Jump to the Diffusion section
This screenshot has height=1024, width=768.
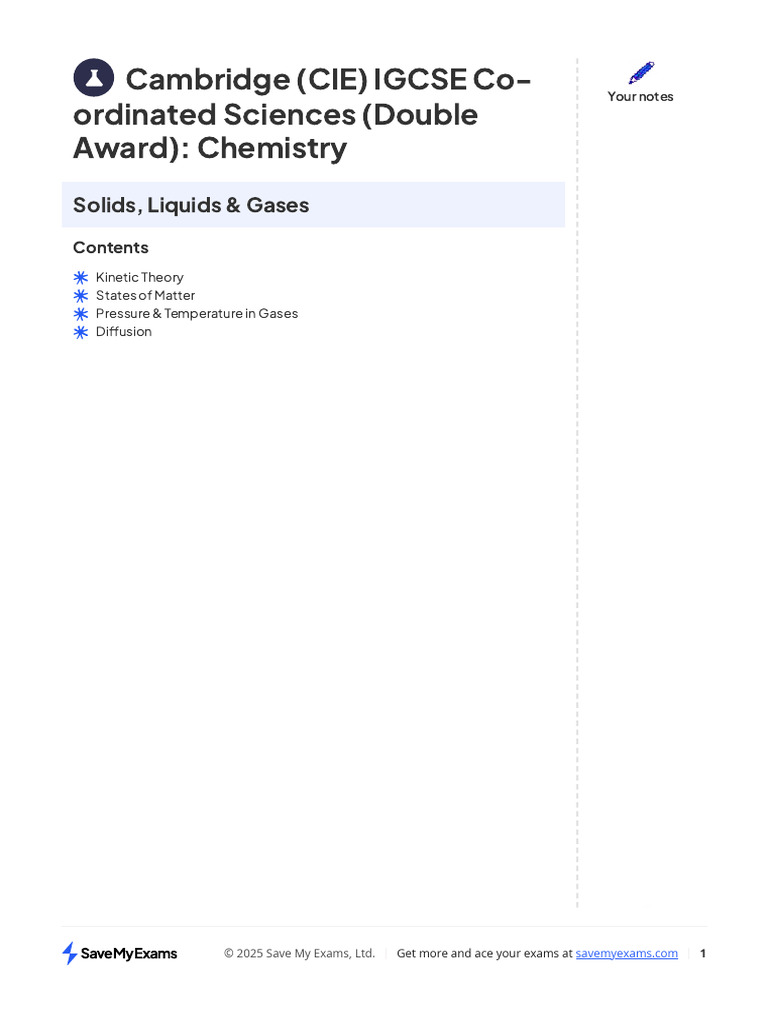click(x=124, y=332)
